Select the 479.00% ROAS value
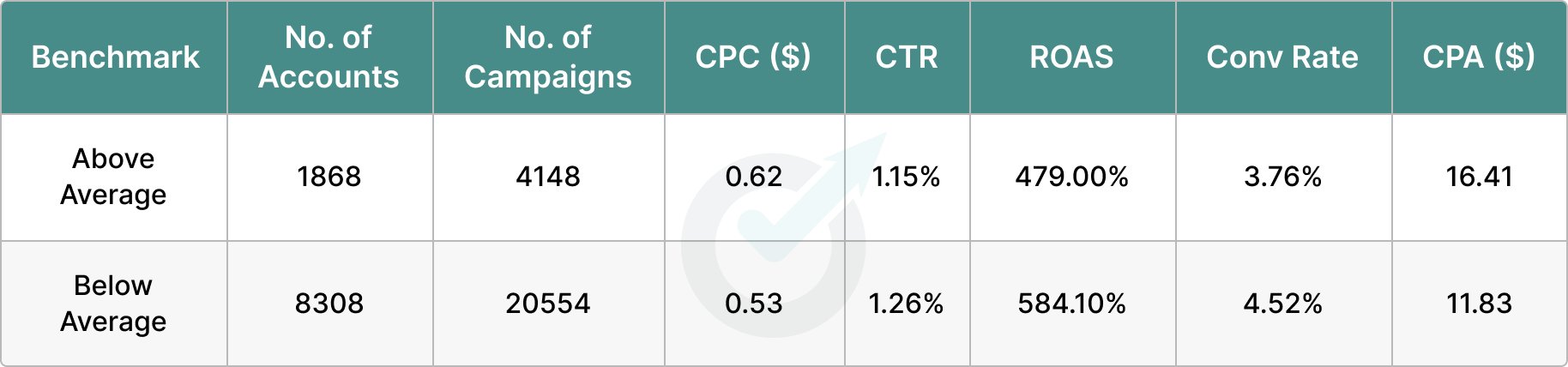This screenshot has width=1568, height=367. 1072,177
